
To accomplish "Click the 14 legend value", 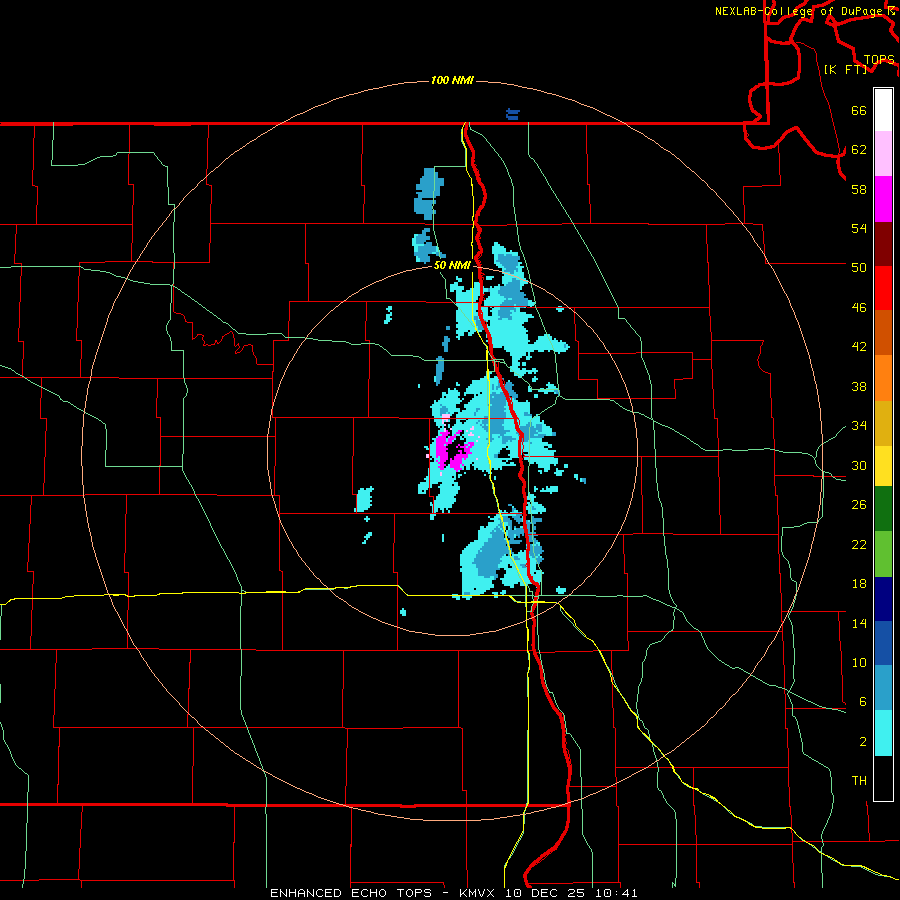I will click(859, 623).
